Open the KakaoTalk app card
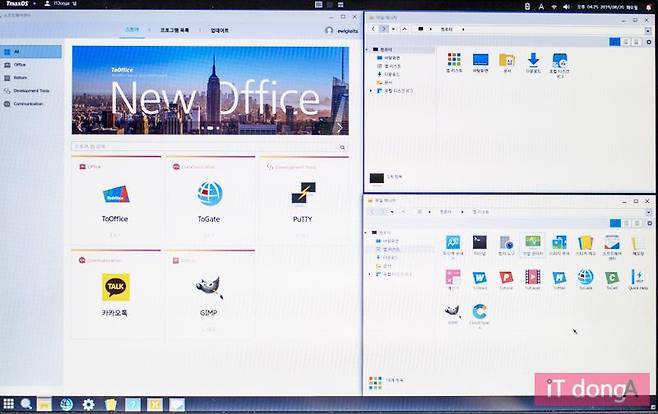Image resolution: width=658 pixels, height=414 pixels. (116, 294)
